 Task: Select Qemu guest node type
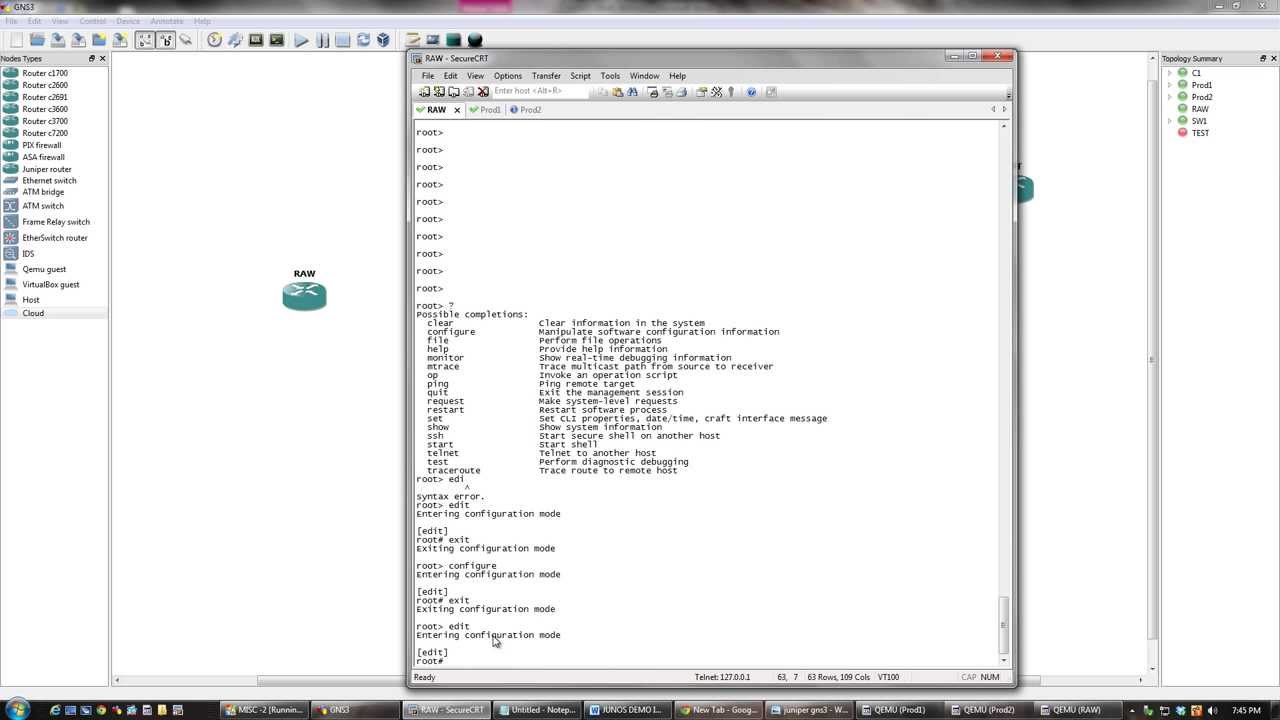[44, 269]
